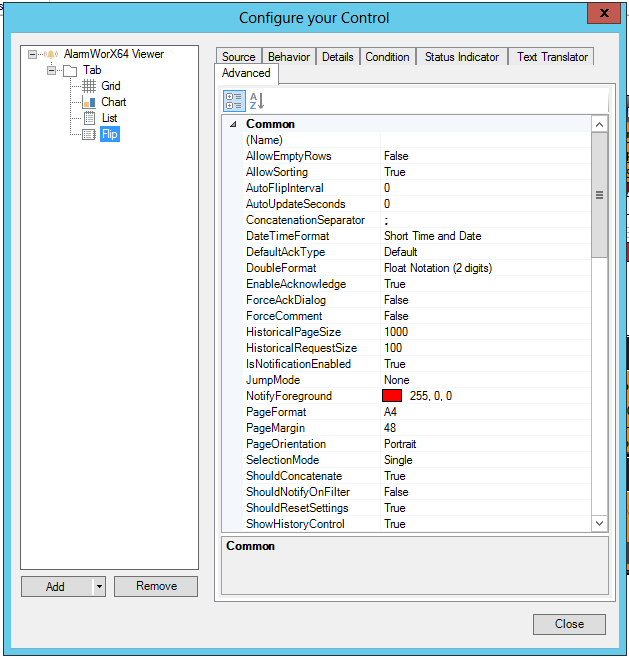629x660 pixels.
Task: Select the Flip item in tree
Action: (x=109, y=134)
